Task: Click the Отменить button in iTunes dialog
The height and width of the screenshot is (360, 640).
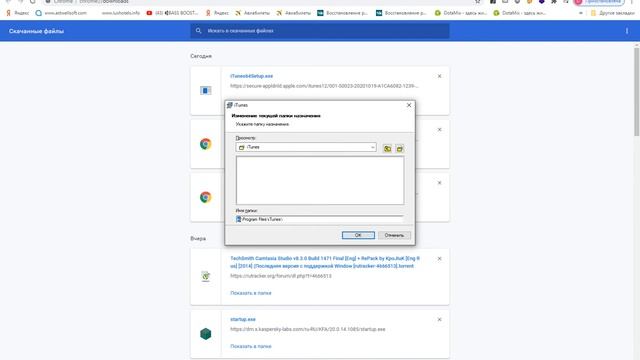Action: click(394, 235)
